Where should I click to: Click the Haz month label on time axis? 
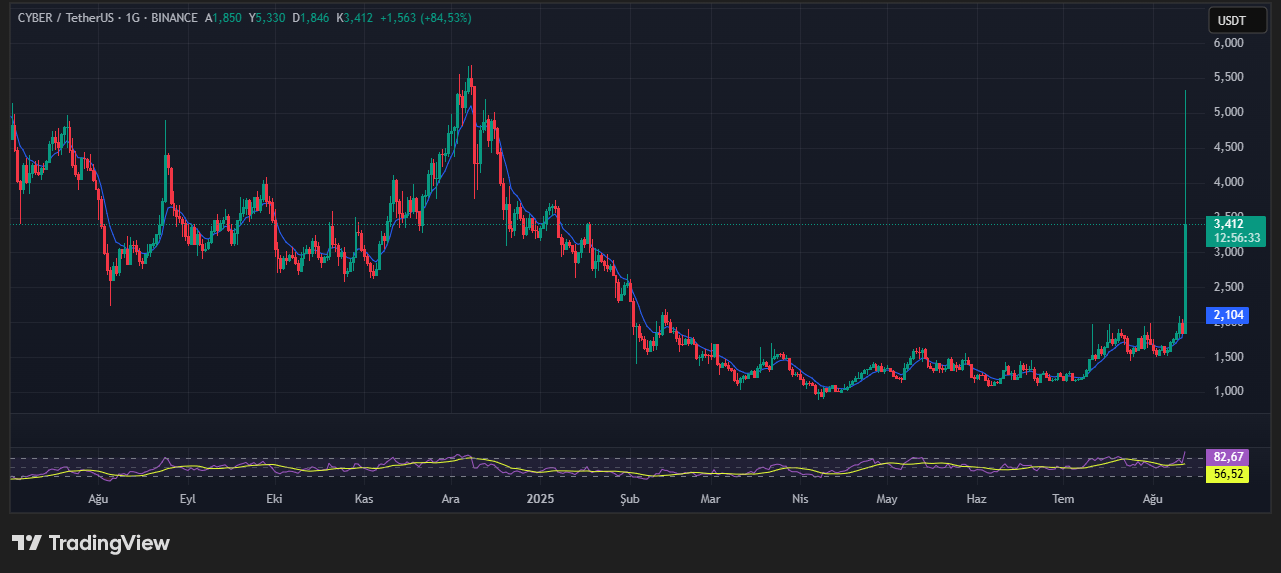(977, 498)
